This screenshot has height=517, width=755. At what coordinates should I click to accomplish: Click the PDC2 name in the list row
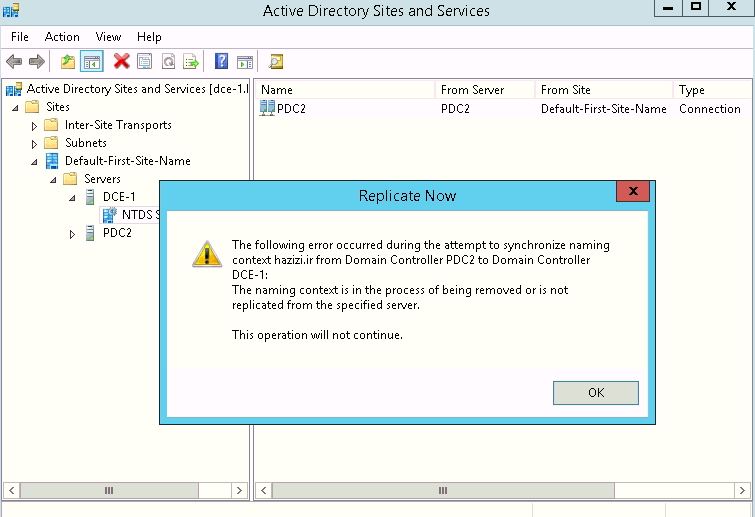click(x=291, y=108)
